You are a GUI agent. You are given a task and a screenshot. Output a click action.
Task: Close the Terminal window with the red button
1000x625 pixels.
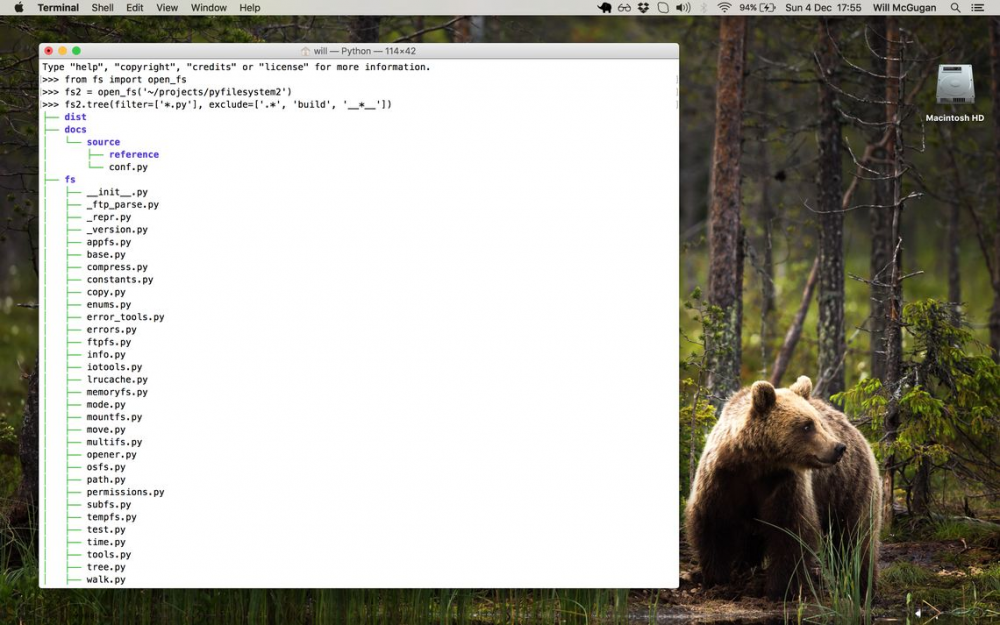[x=49, y=50]
